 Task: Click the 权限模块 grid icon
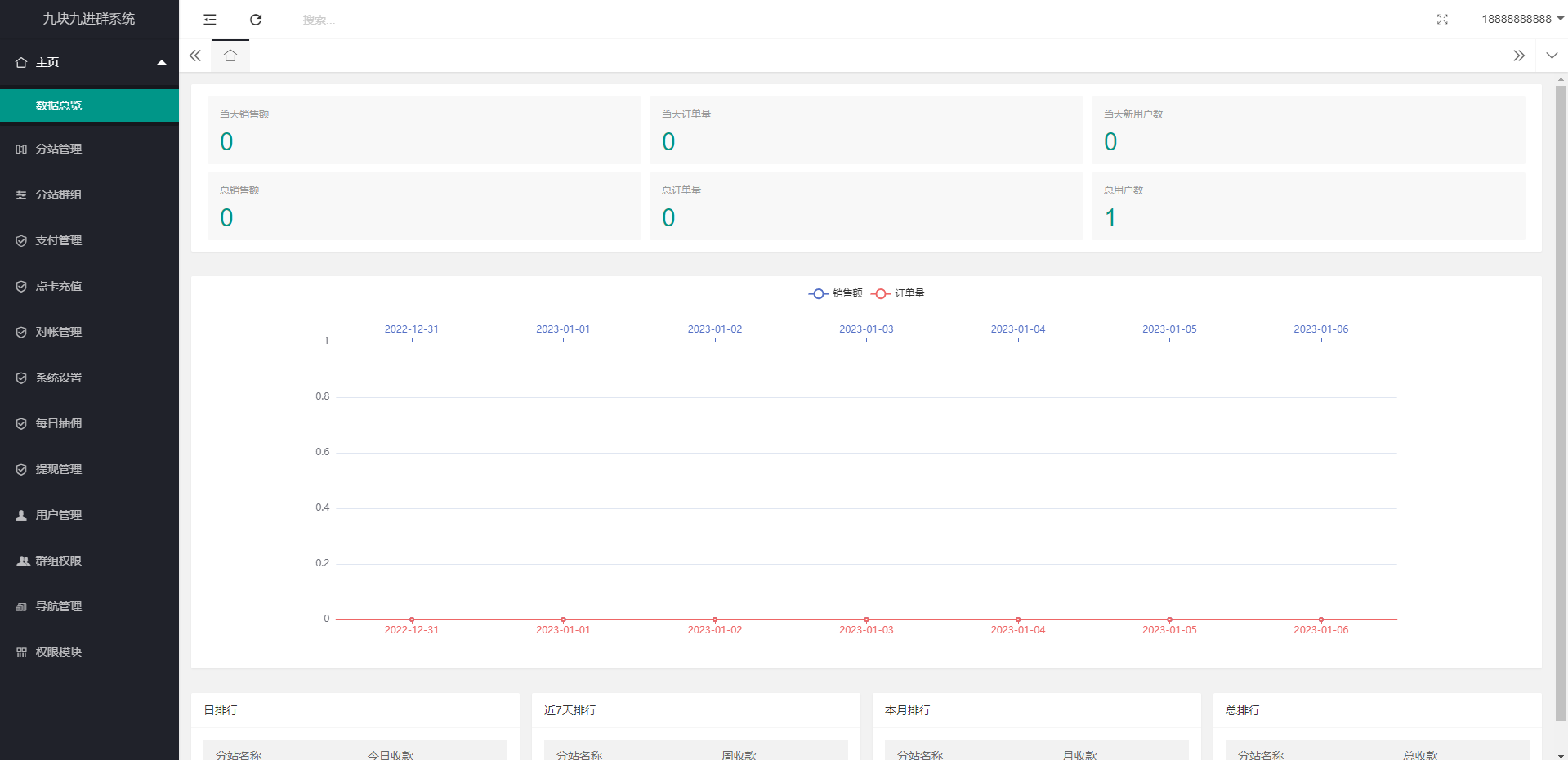pos(21,652)
